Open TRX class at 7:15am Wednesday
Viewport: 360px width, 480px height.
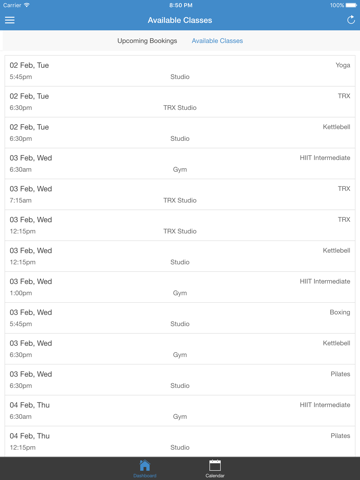click(x=180, y=195)
